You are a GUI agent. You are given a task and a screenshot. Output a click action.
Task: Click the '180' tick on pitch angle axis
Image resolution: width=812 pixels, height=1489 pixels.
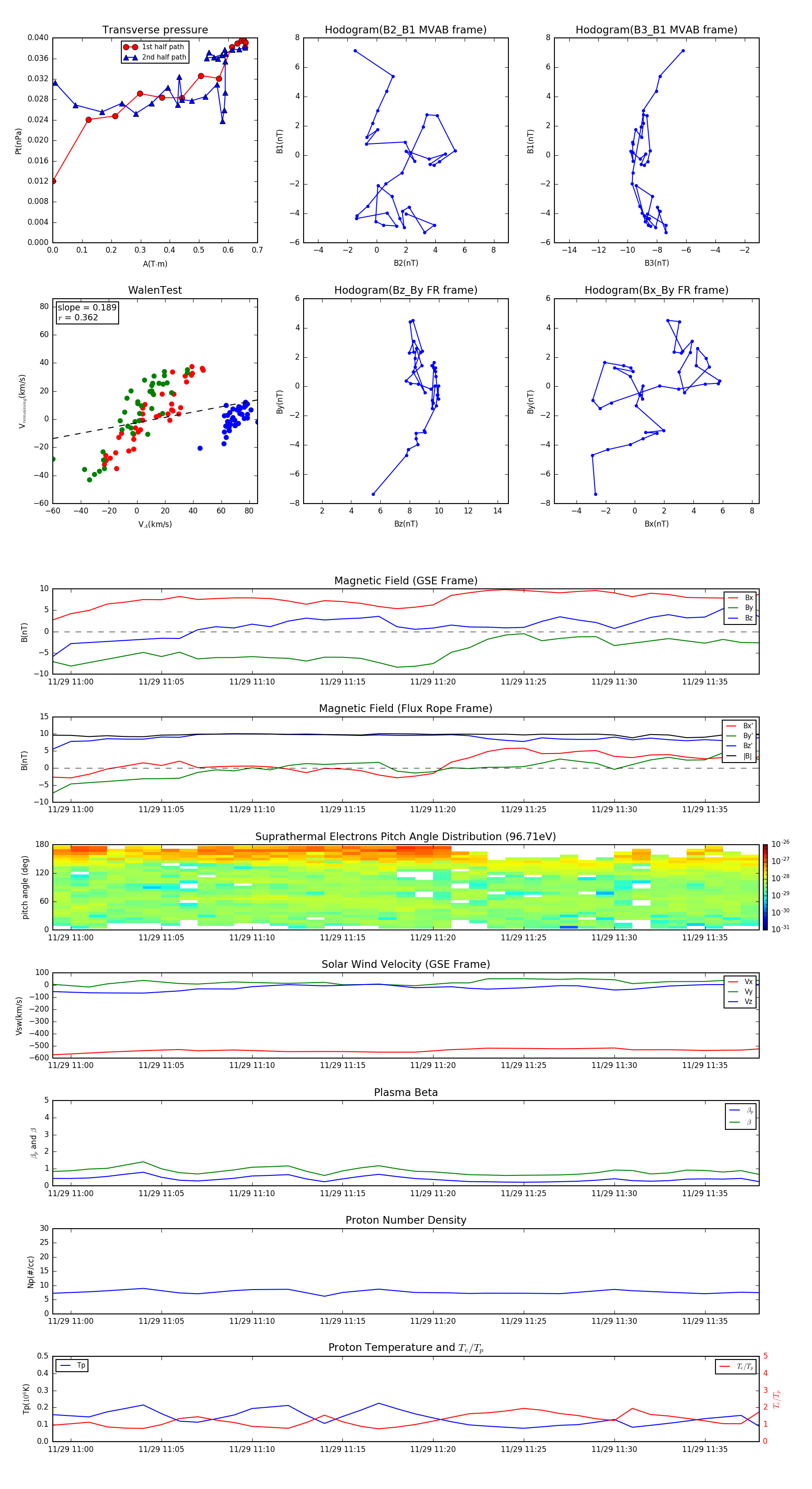[x=42, y=845]
